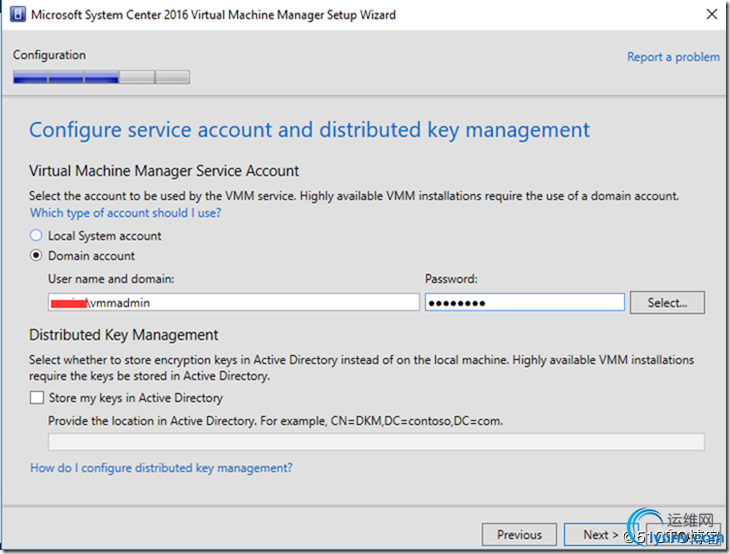Open 'Which type of account should I use?'
Screen dimensions: 730x554
click(x=125, y=213)
